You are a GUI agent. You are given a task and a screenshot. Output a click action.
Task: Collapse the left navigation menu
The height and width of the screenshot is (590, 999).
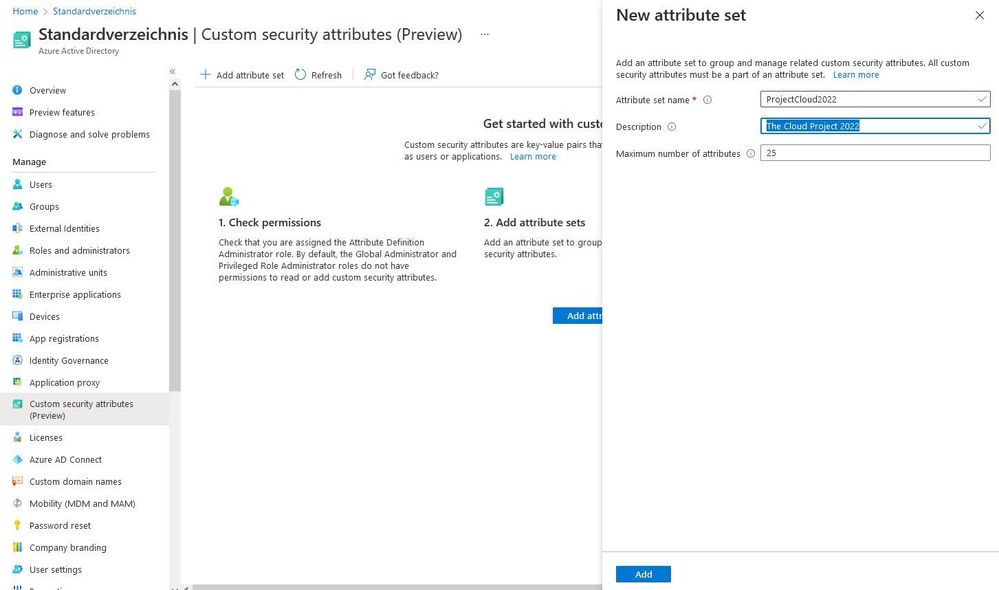pyautogui.click(x=173, y=71)
